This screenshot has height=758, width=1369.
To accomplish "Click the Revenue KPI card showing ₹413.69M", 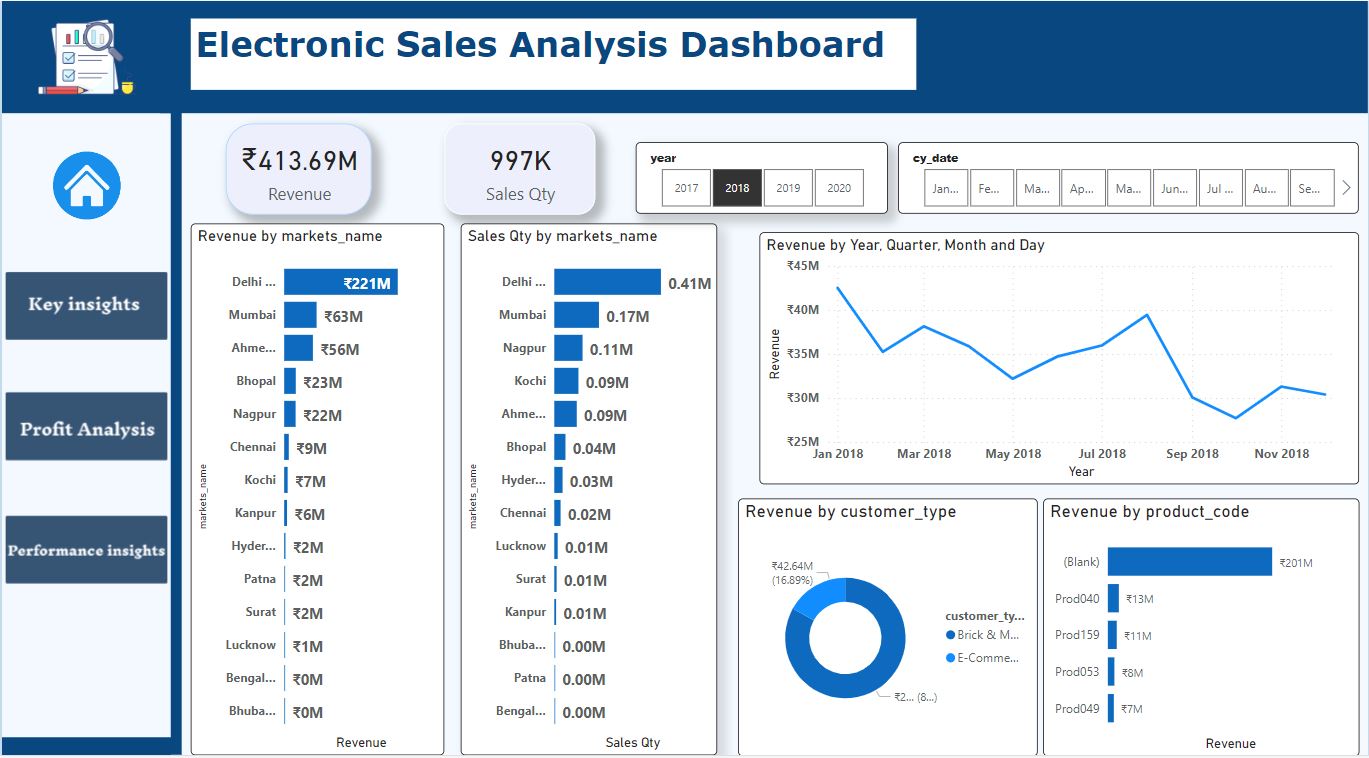I will tap(298, 168).
